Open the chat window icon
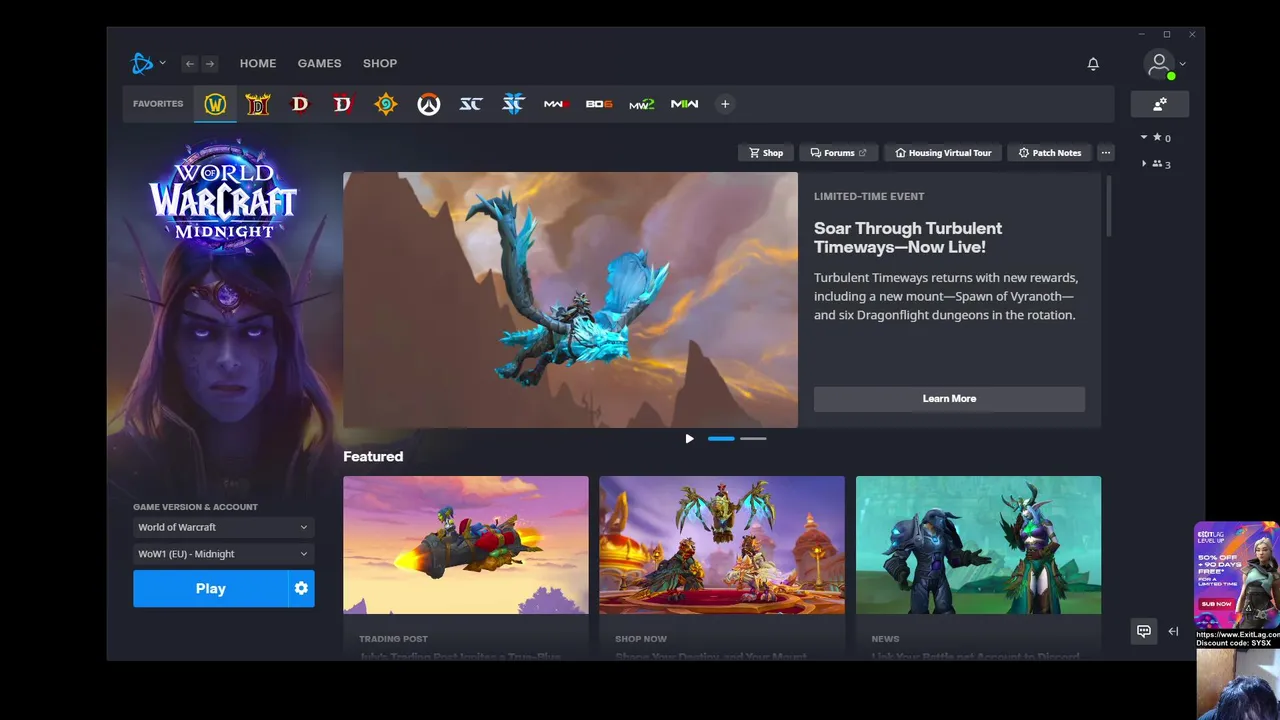 click(1144, 631)
